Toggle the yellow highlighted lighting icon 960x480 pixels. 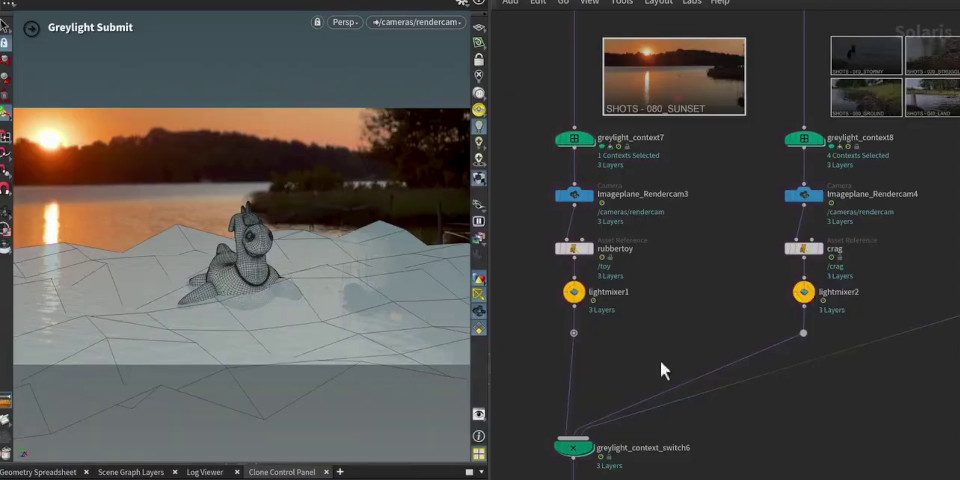(479, 110)
